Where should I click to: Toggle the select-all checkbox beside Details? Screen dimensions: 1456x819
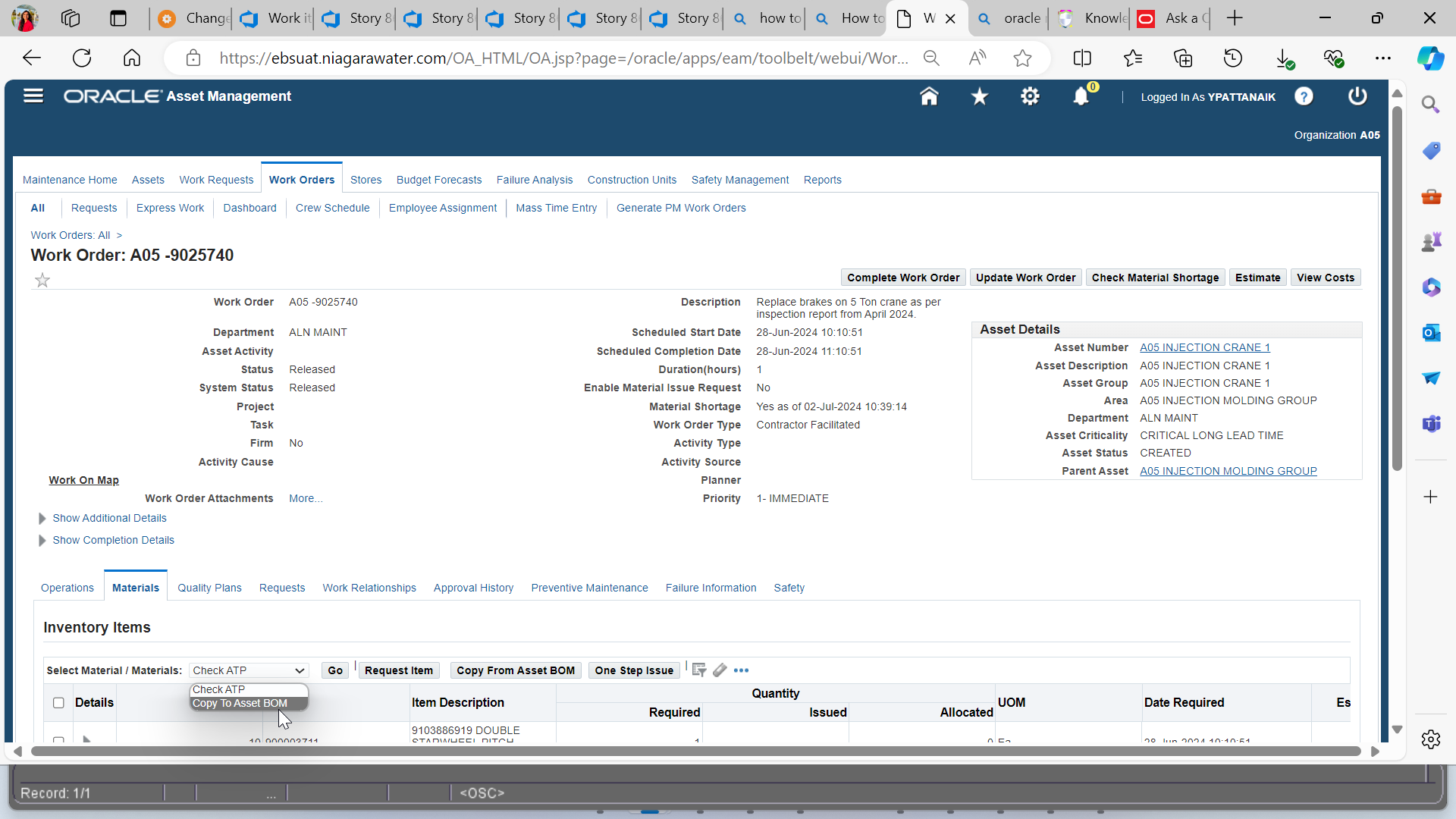click(58, 703)
